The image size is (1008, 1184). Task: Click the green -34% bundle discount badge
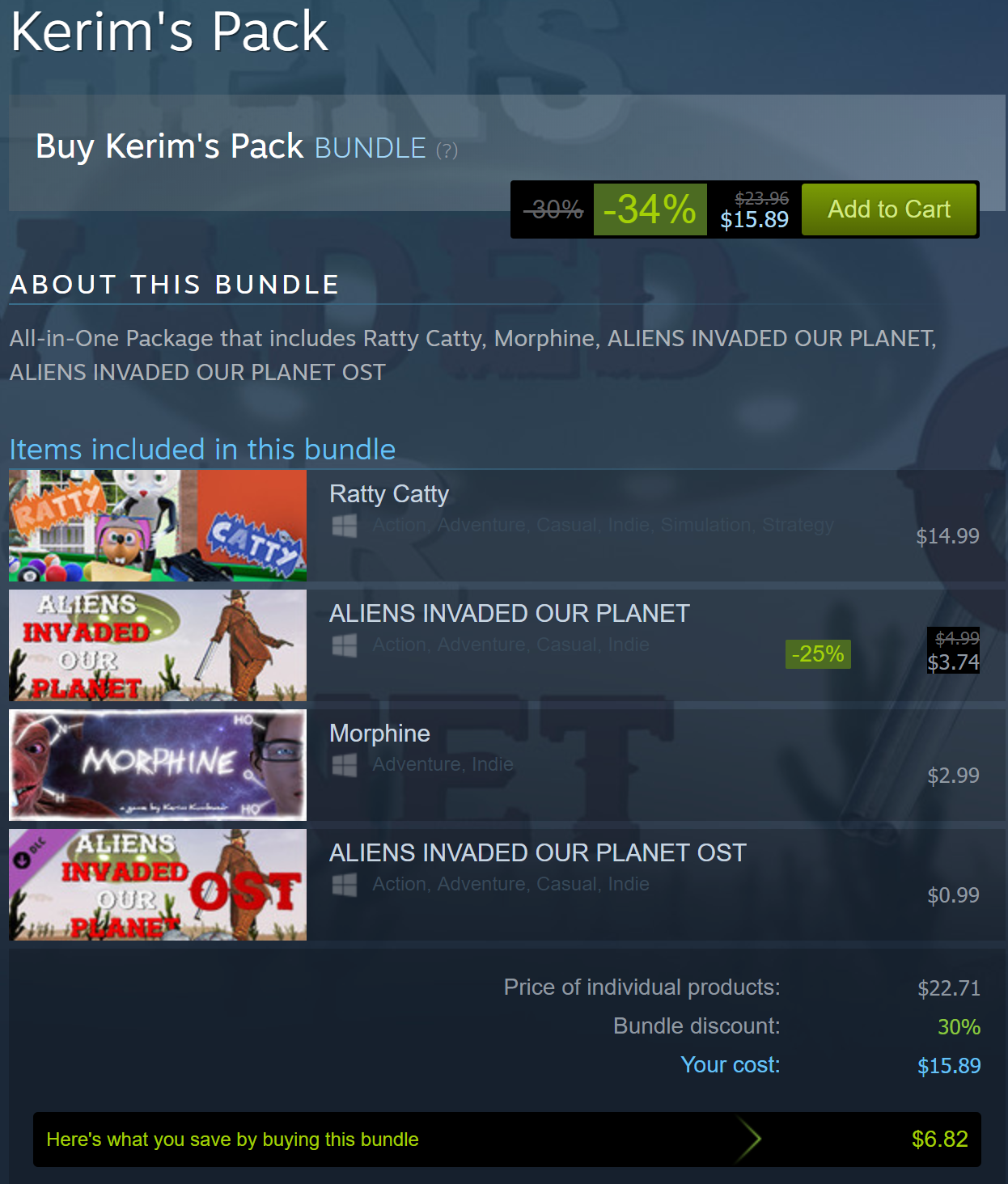(650, 209)
